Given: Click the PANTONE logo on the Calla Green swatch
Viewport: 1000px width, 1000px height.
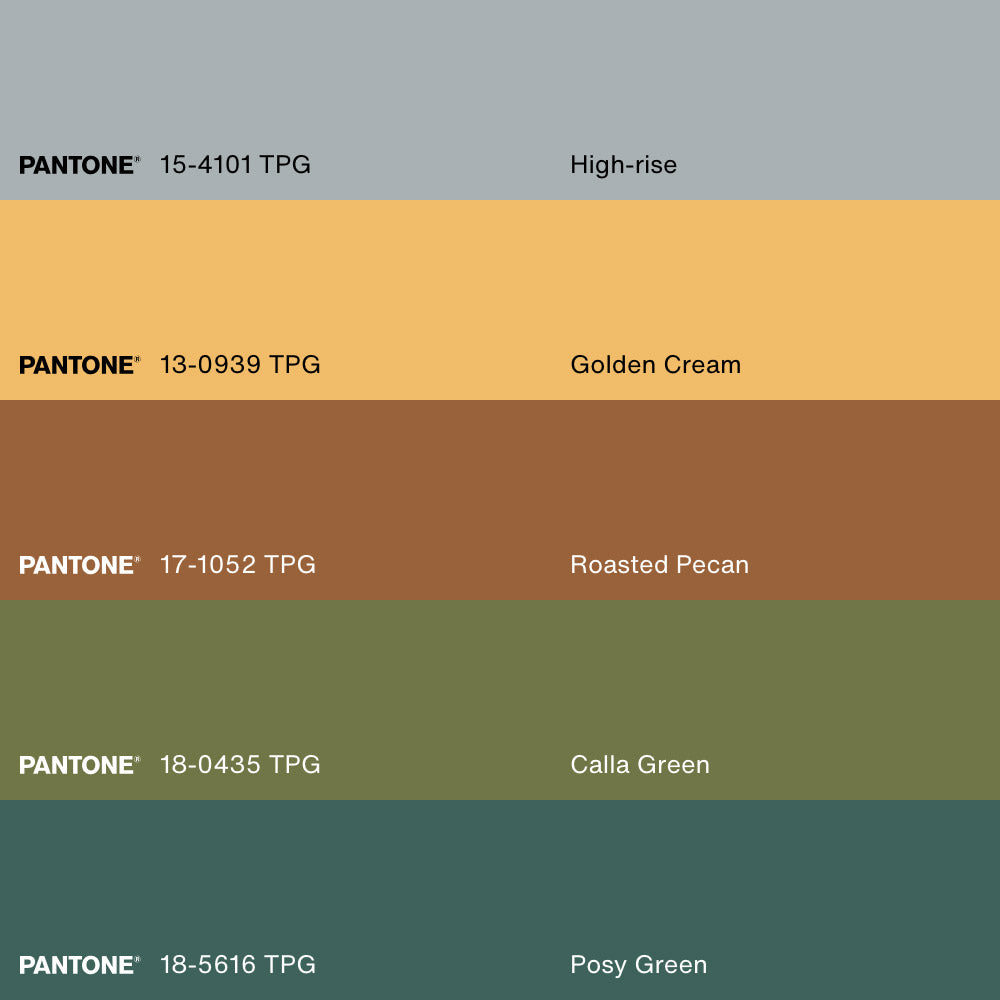Looking at the screenshot, I should click(x=79, y=765).
